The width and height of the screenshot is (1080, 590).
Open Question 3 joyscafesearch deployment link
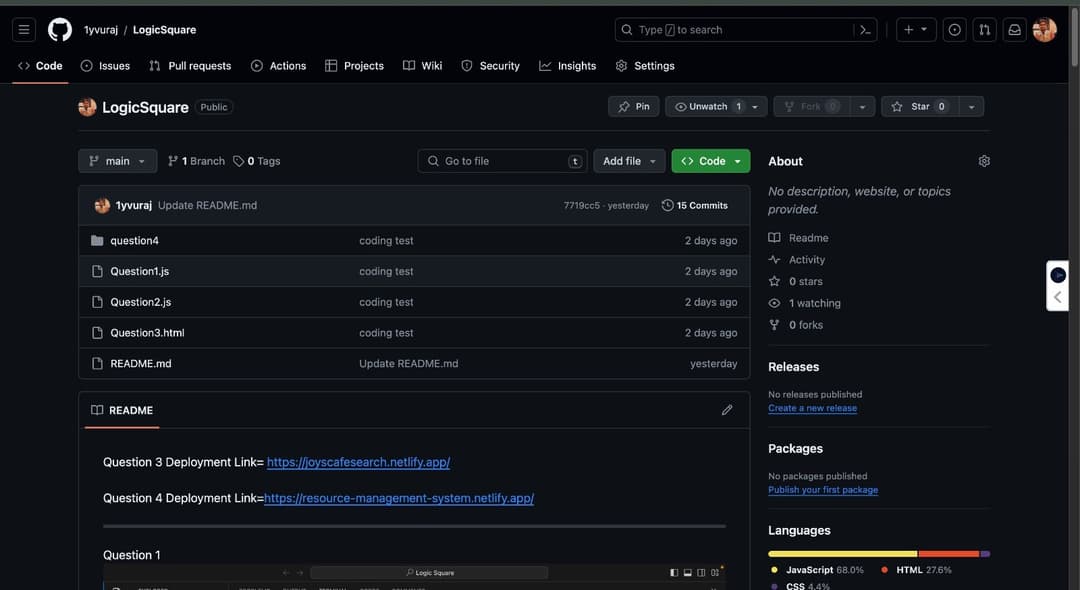(x=358, y=462)
